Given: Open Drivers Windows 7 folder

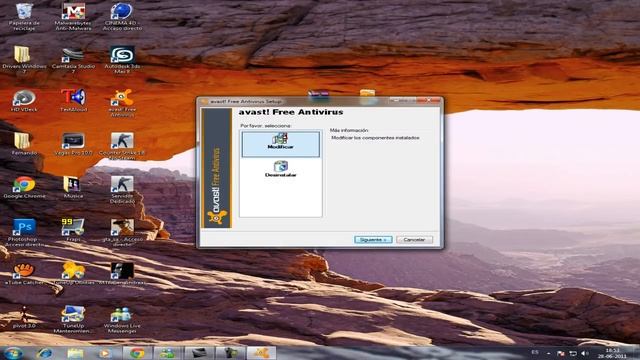Looking at the screenshot, I should coord(24,60).
